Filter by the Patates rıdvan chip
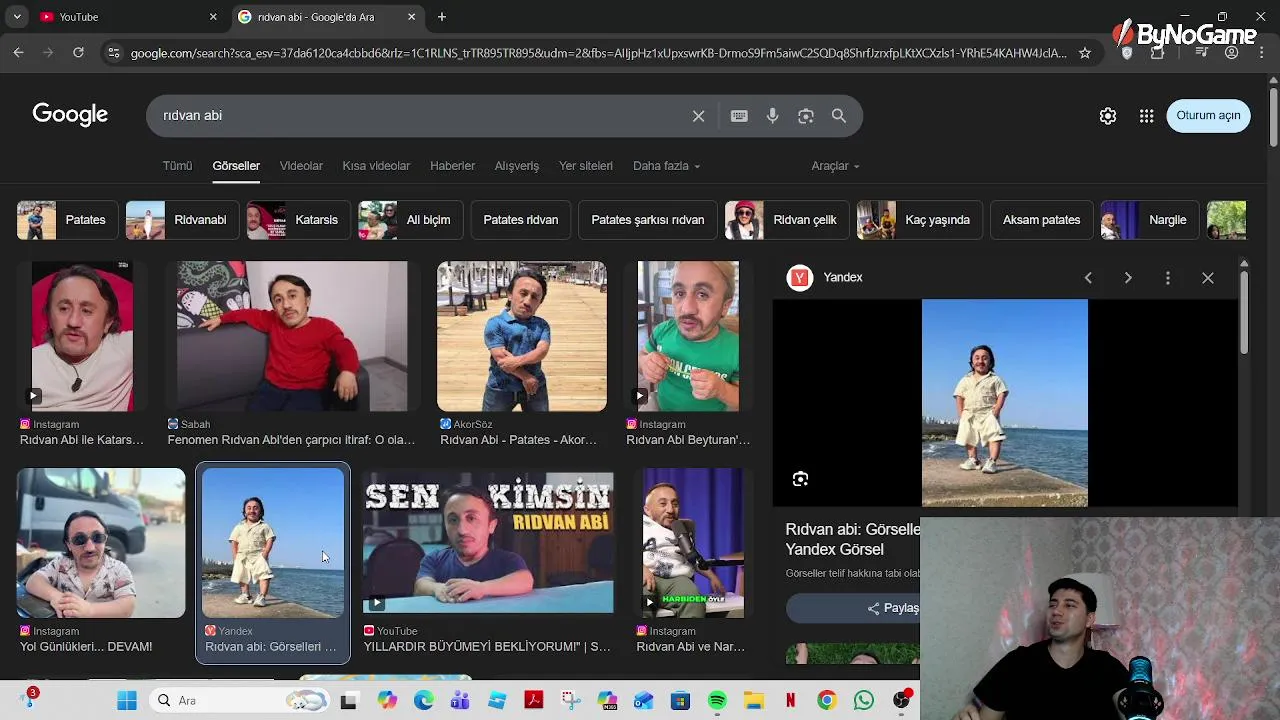Screen dimensions: 1280x720 pos(521,220)
